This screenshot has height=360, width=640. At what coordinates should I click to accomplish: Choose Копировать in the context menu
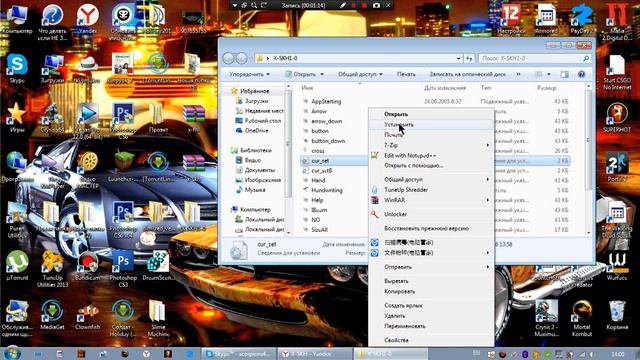point(431,291)
